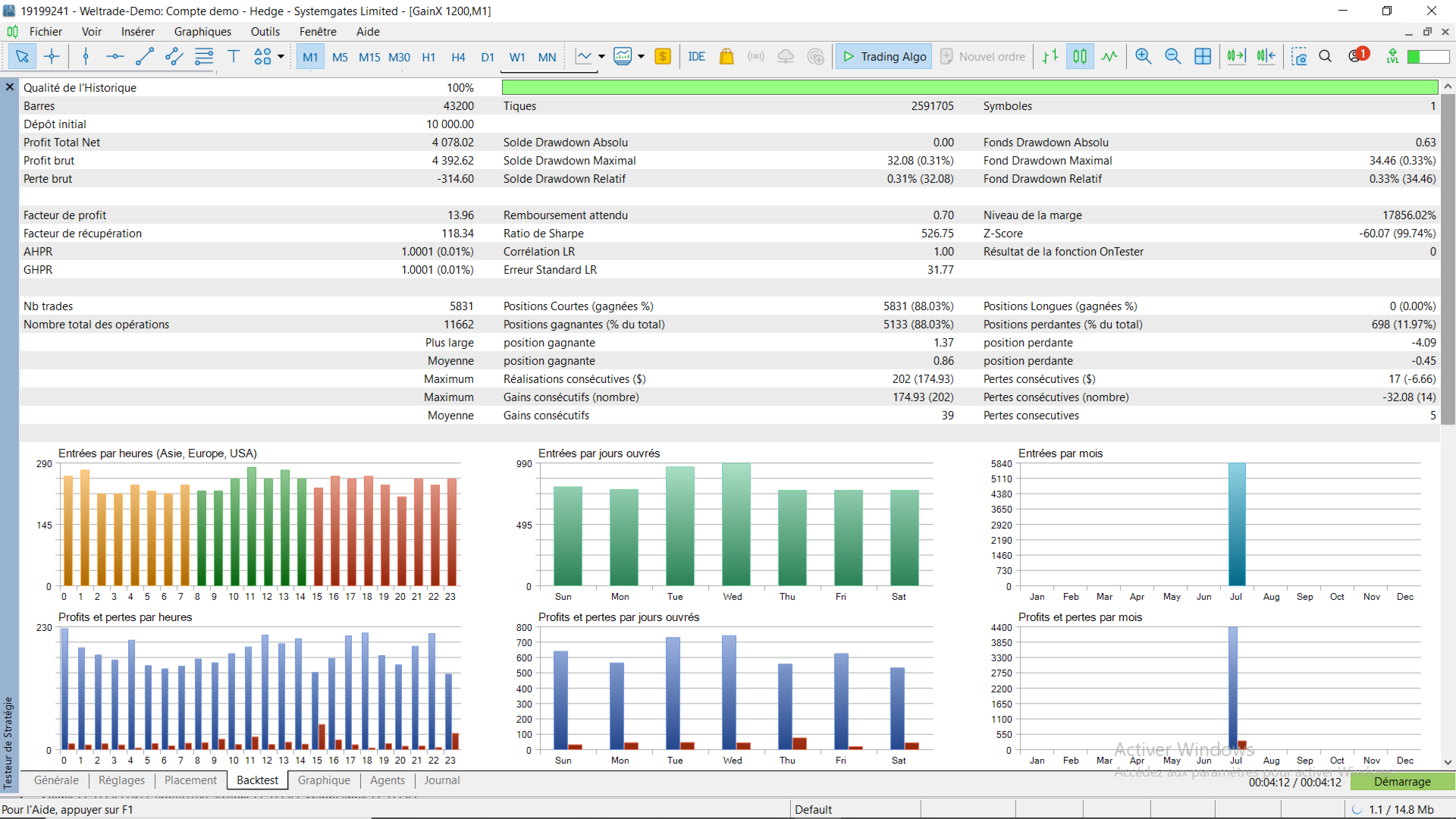Viewport: 1456px width, 819px height.
Task: Open the Graphiques menu
Action: coord(202,31)
